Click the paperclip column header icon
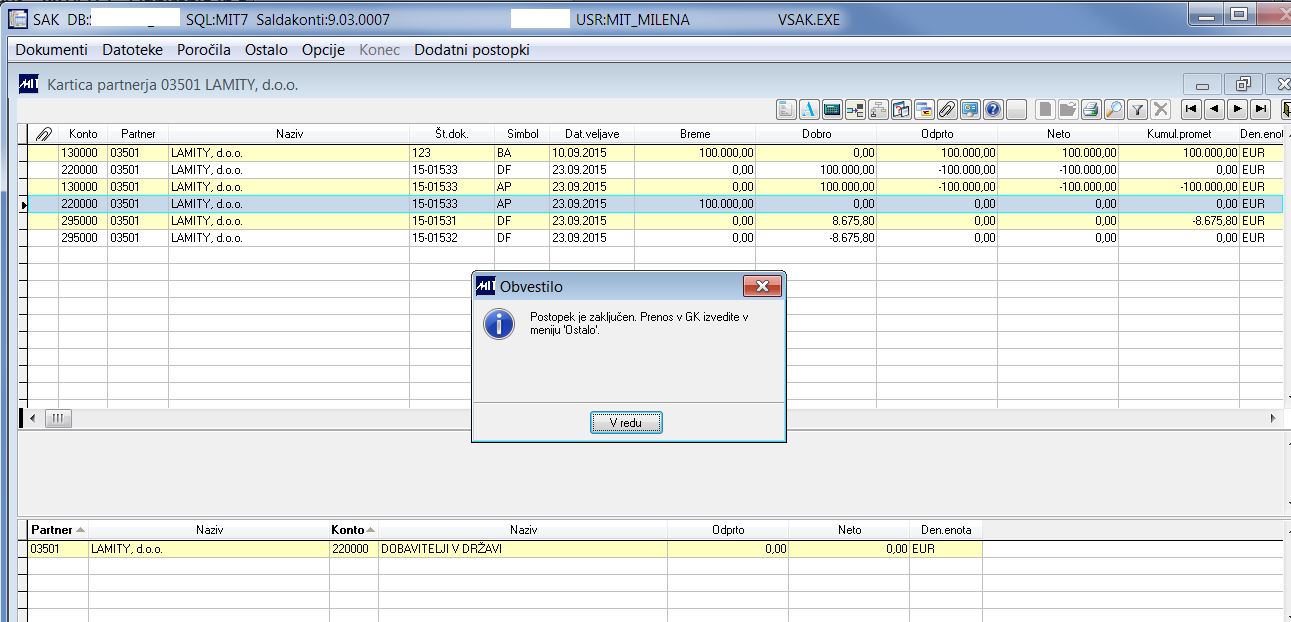This screenshot has width=1291, height=622. pos(43,133)
